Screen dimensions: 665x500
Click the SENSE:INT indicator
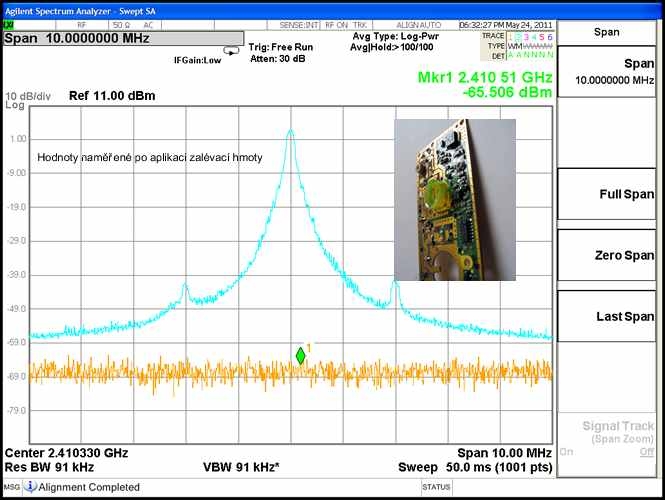point(299,25)
